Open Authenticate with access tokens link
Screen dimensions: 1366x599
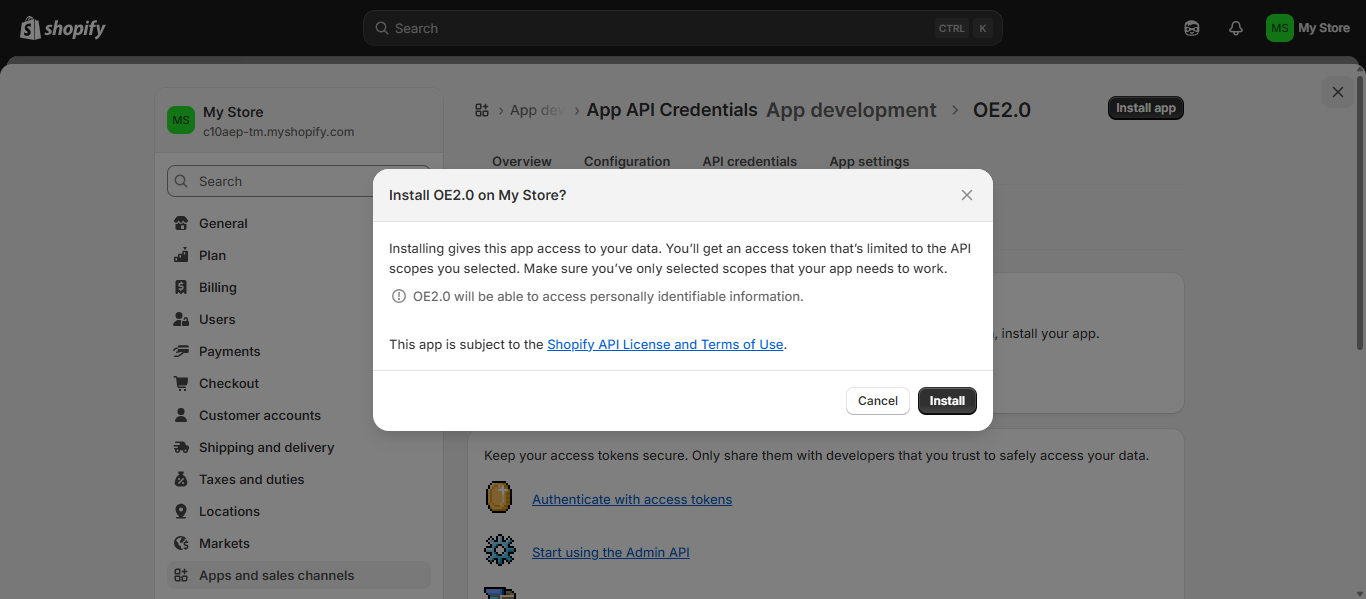(x=631, y=499)
